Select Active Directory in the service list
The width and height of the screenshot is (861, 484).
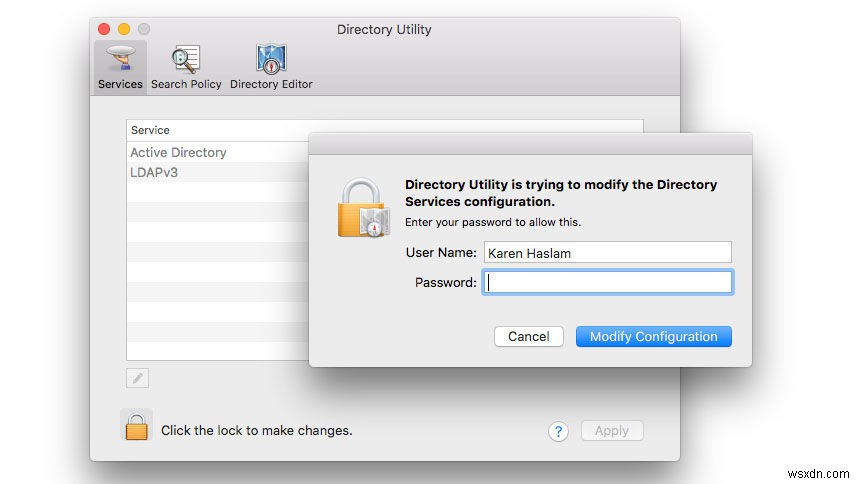coord(178,153)
